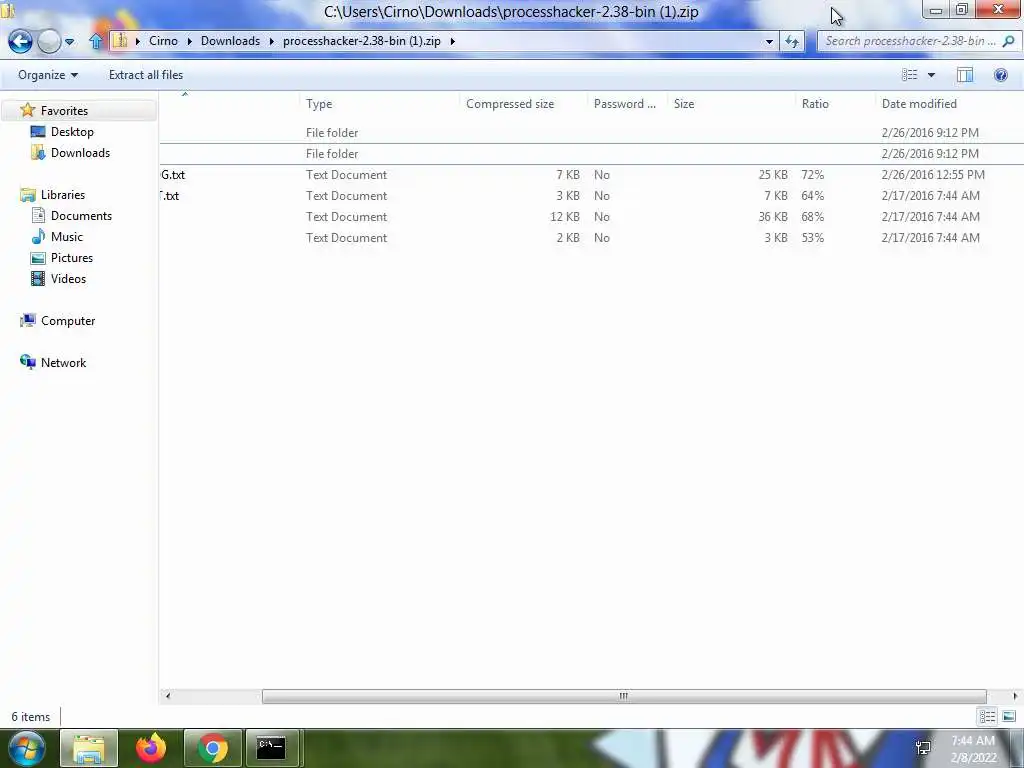Open the Help icon
Image resolution: width=1024 pixels, height=768 pixels.
[1000, 75]
